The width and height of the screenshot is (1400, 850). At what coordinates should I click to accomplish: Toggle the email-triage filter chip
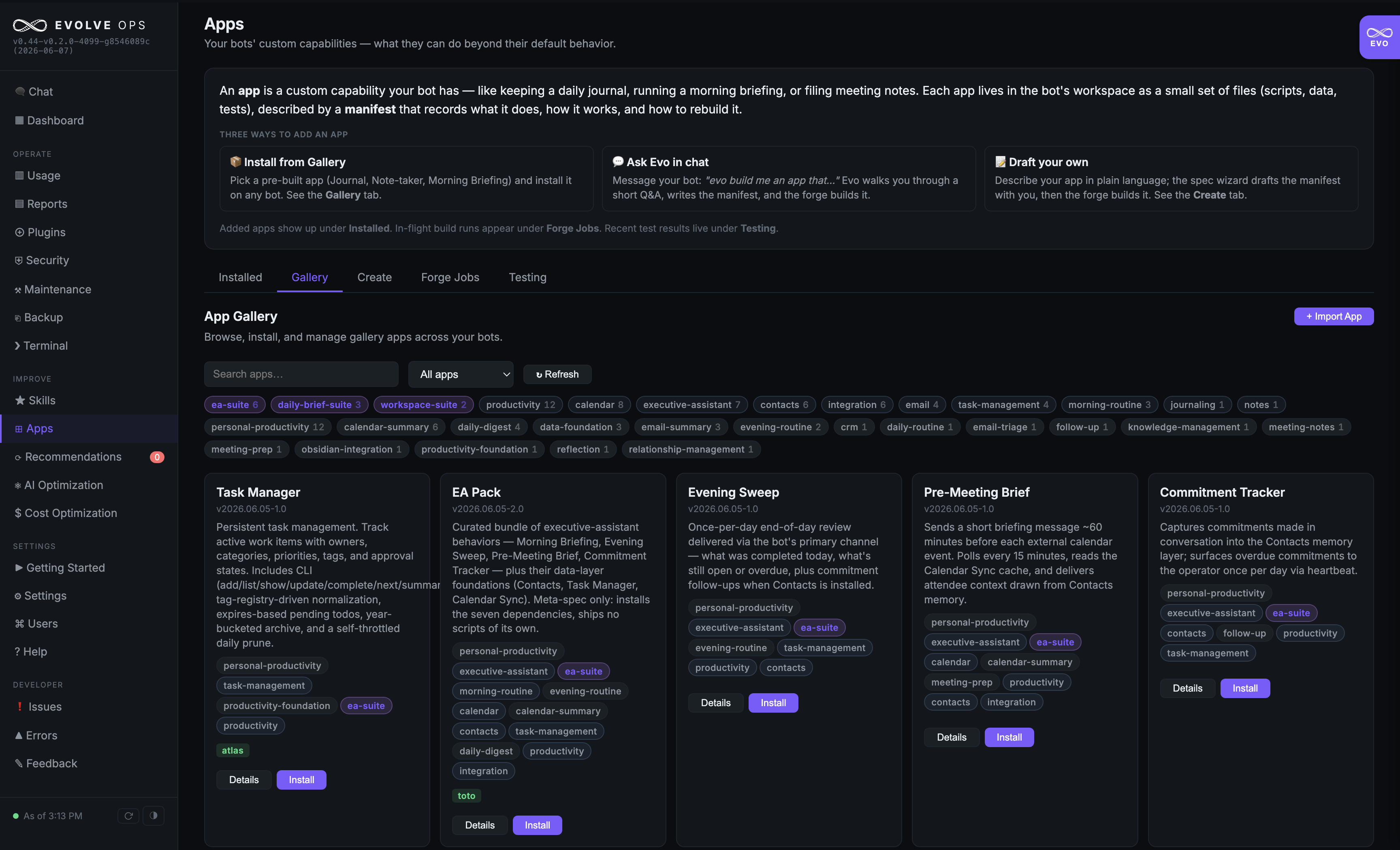1005,427
